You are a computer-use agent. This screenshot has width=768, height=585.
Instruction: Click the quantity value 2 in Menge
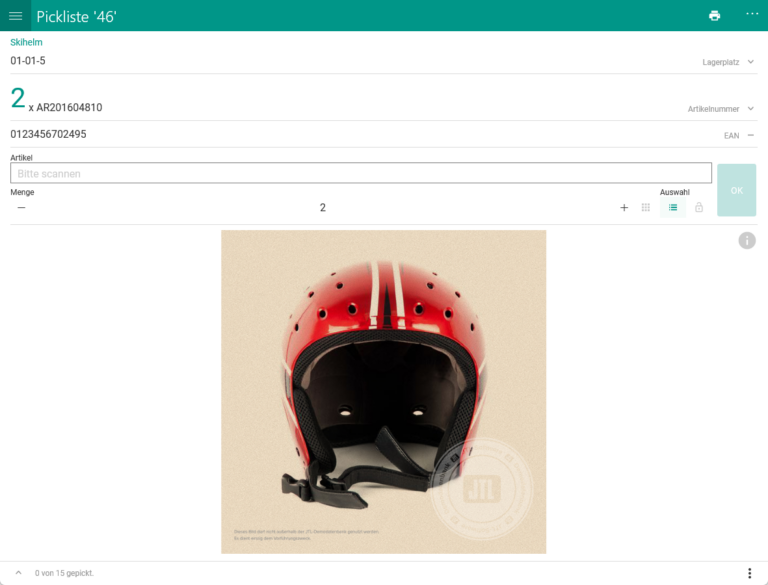(x=322, y=208)
